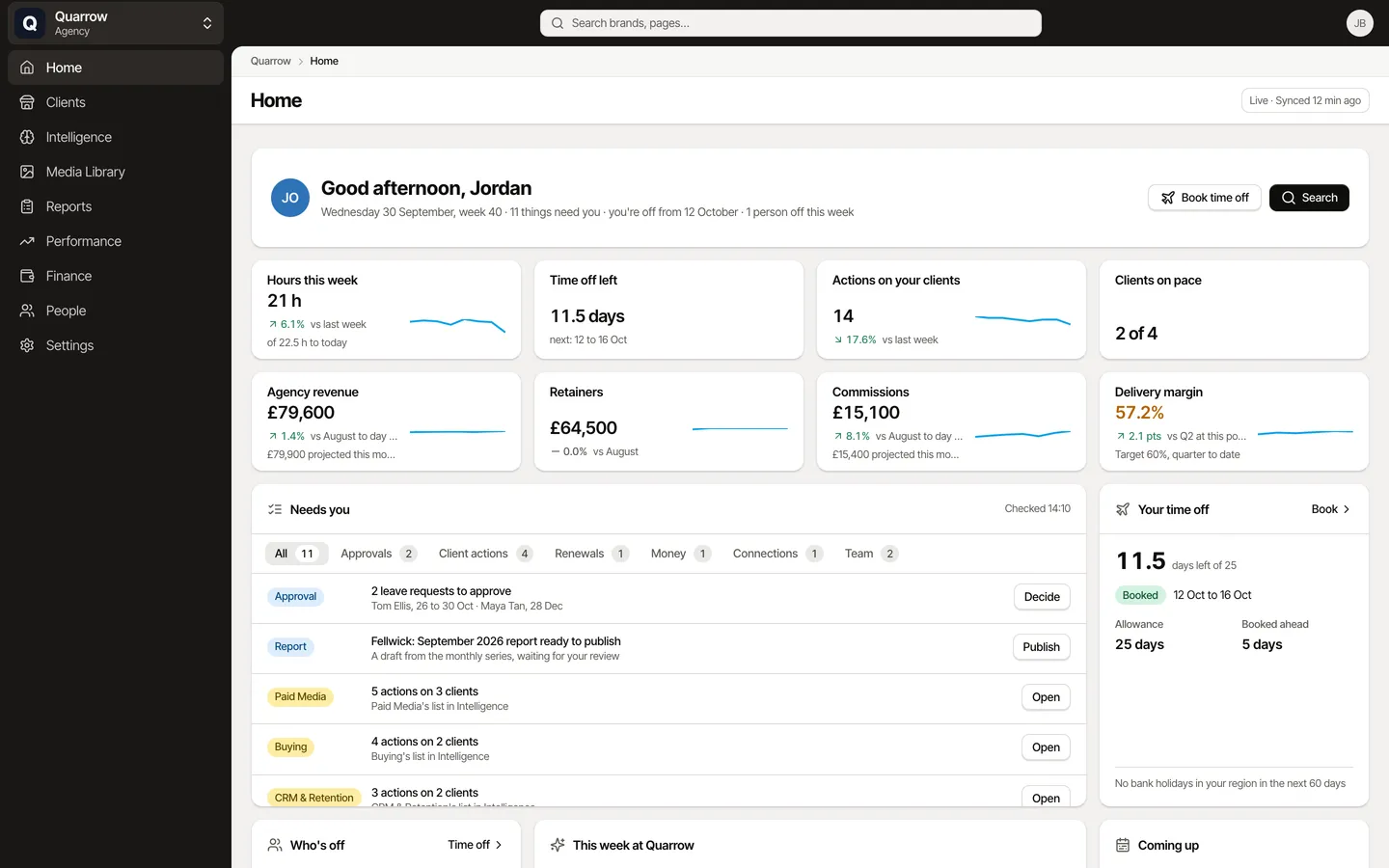Click the JO avatar in greeting card
Screen dimensions: 1389x868
tap(290, 198)
